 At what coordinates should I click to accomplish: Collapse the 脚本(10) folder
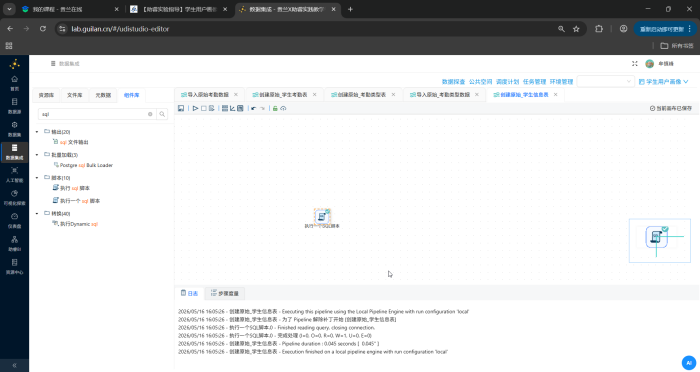(37, 178)
